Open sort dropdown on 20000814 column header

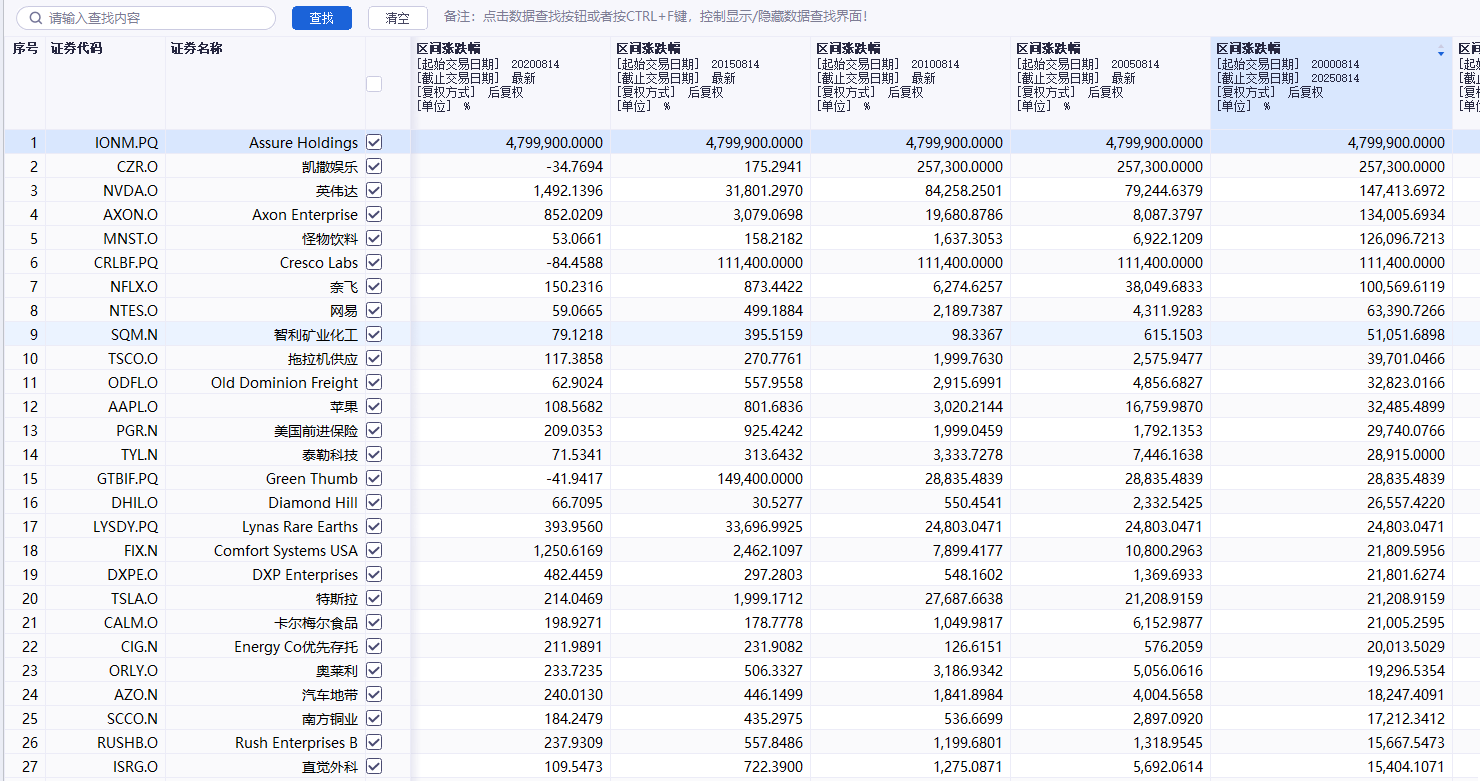(1441, 51)
